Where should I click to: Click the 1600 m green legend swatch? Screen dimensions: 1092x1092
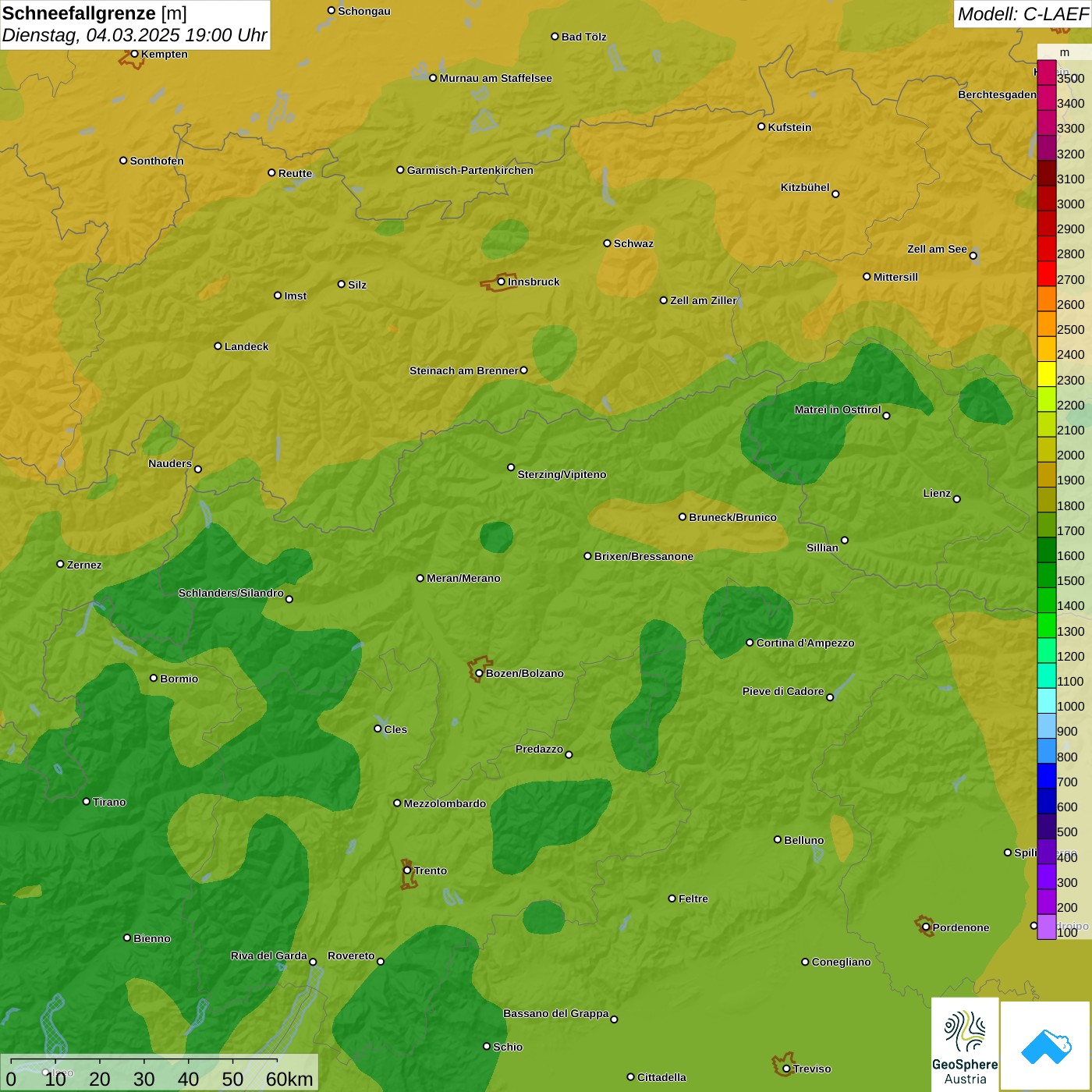click(1047, 550)
